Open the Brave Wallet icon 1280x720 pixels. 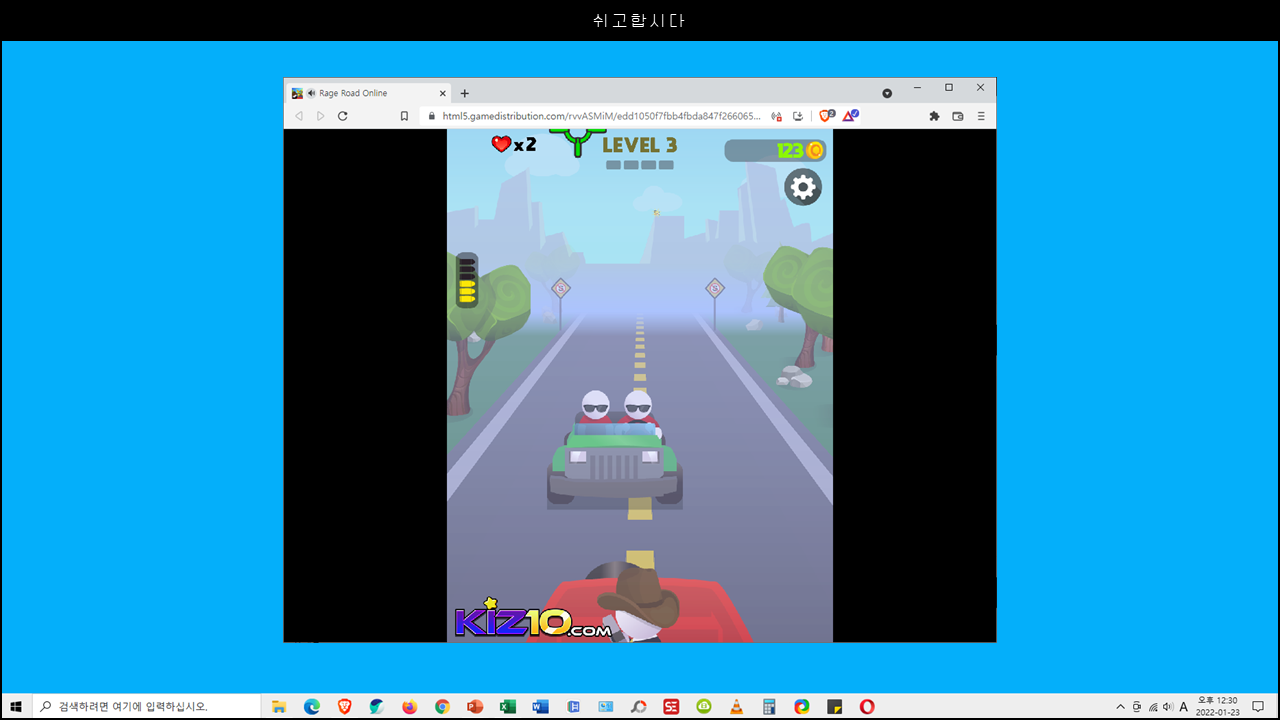tap(958, 116)
